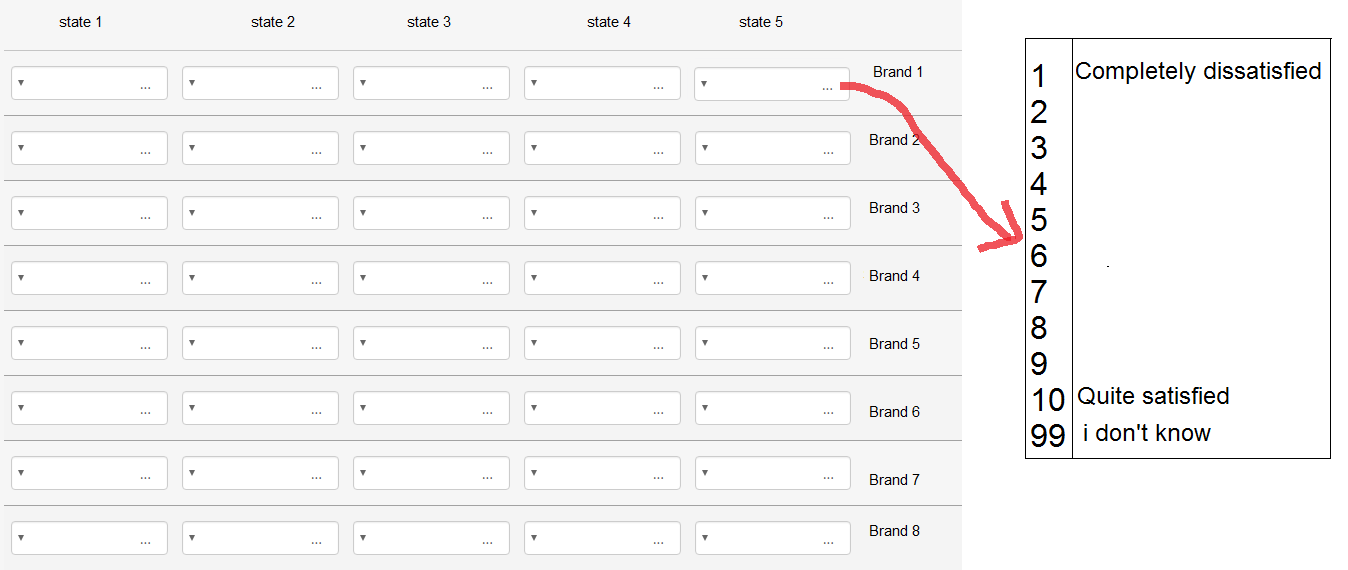
Task: Click the Brand 1 row label
Action: pos(898,72)
